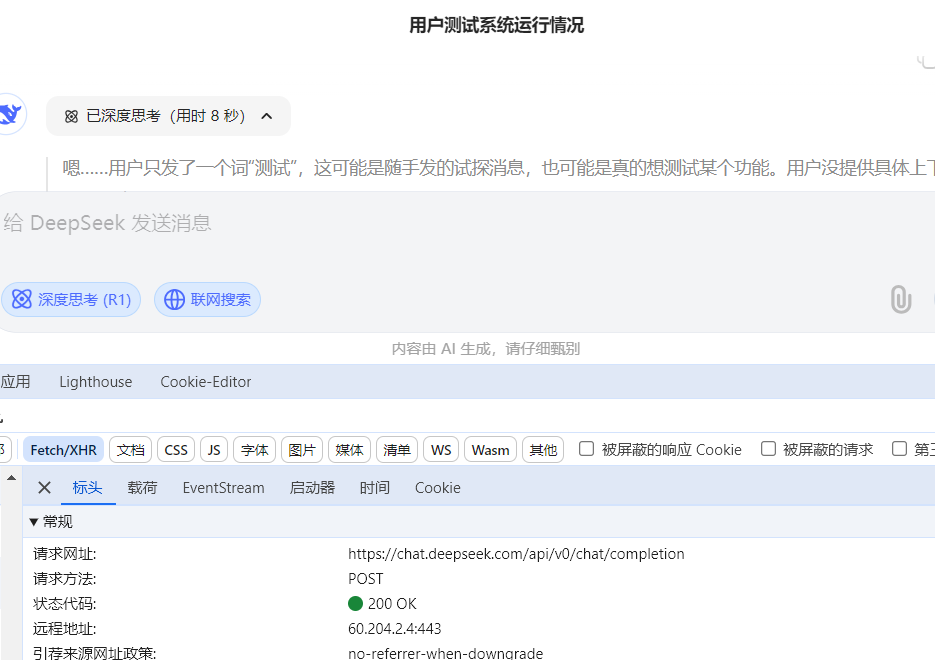This screenshot has height=660, width=935.
Task: Check the 被屏蔽的响应 Cookie checkbox
Action: click(x=587, y=449)
